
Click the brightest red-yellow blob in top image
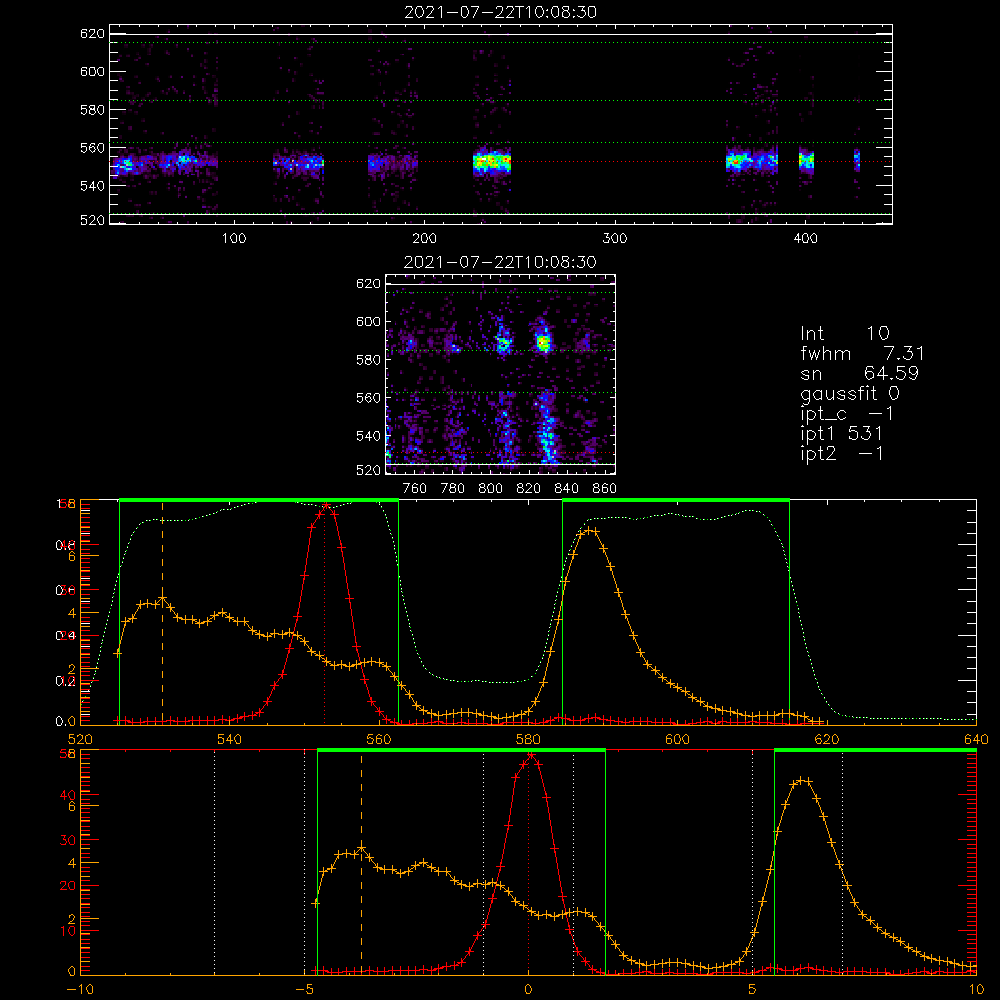[x=492, y=162]
